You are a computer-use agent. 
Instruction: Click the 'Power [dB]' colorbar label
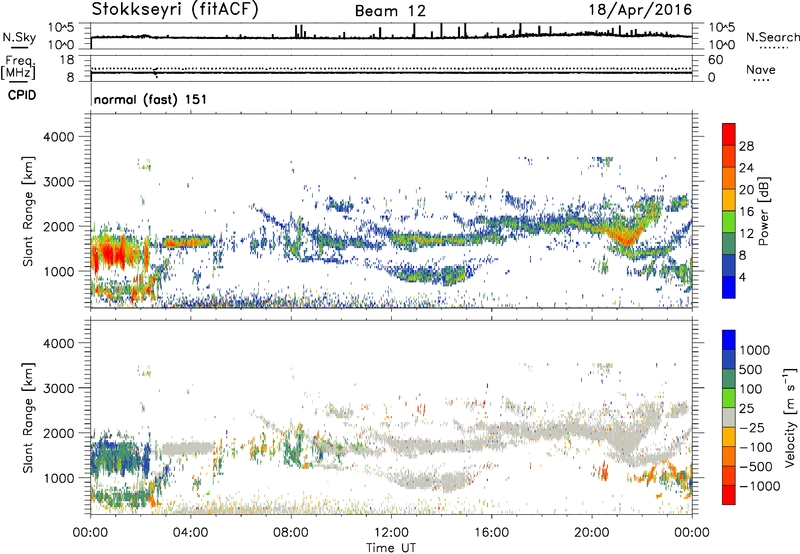point(763,211)
